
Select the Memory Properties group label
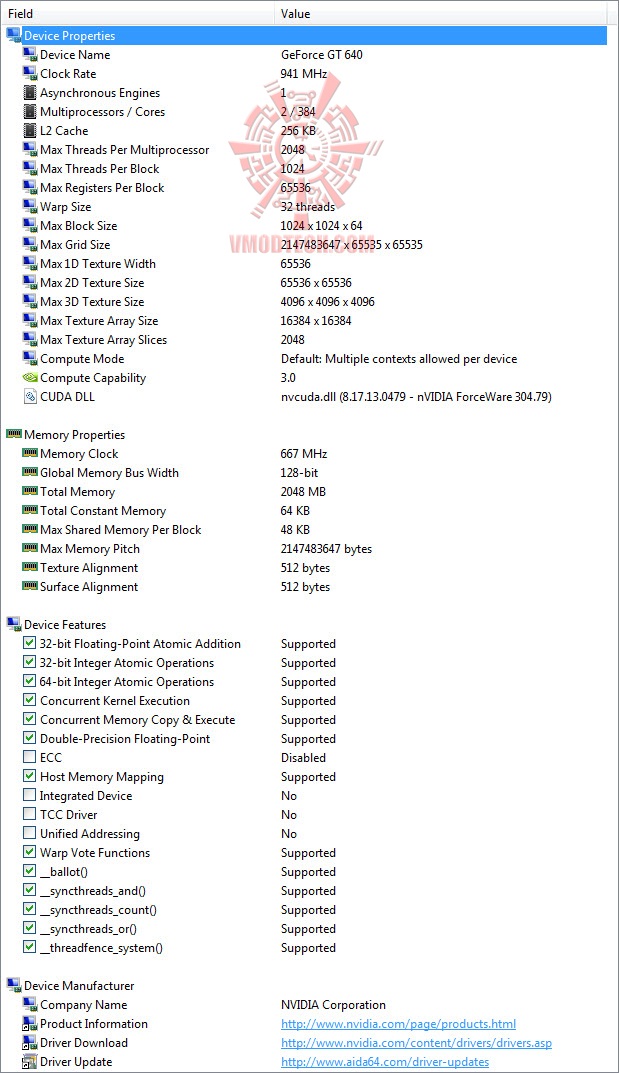click(75, 435)
